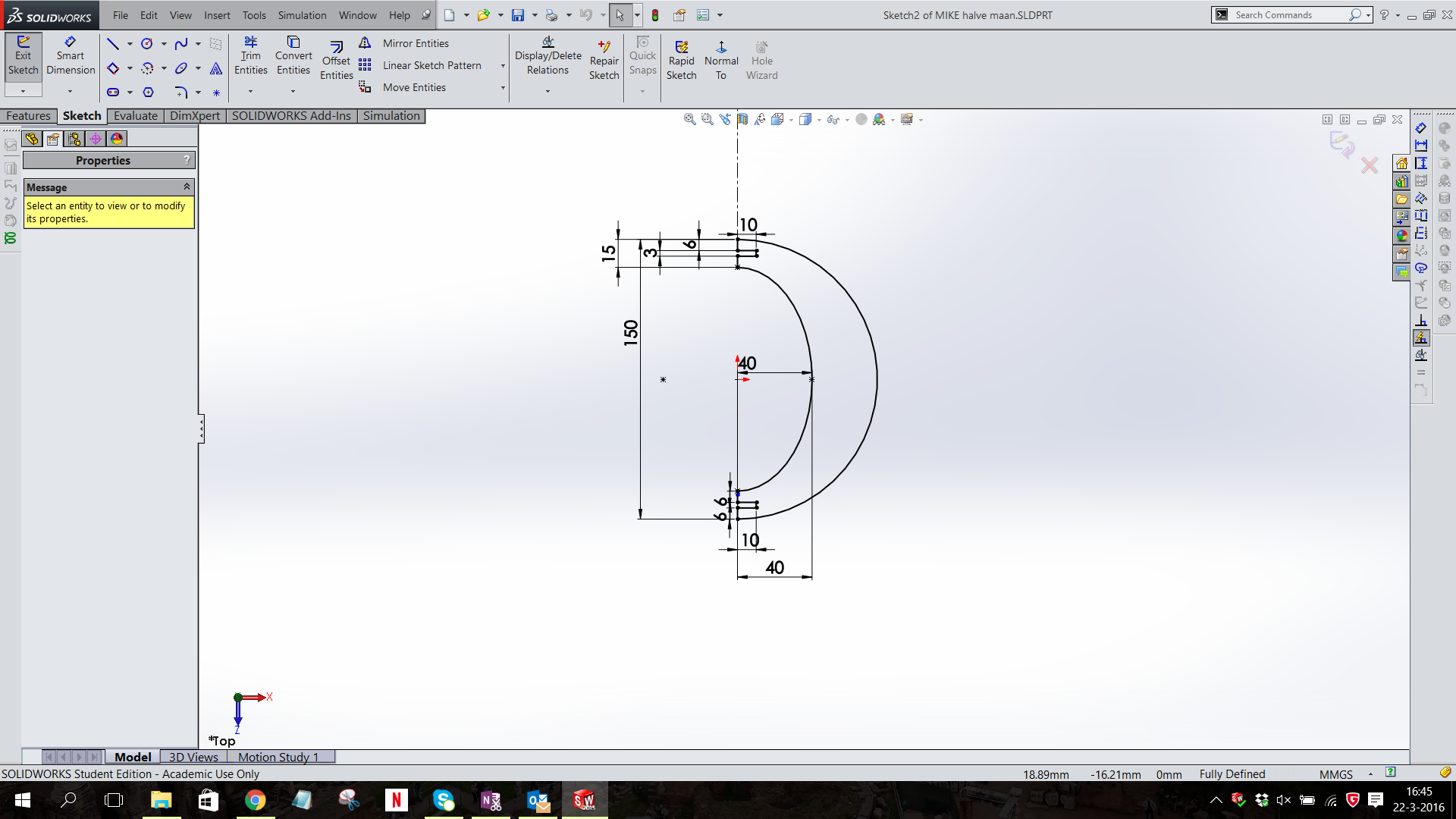
Task: Expand the Trim Entities dropdown arrow
Action: [x=250, y=92]
